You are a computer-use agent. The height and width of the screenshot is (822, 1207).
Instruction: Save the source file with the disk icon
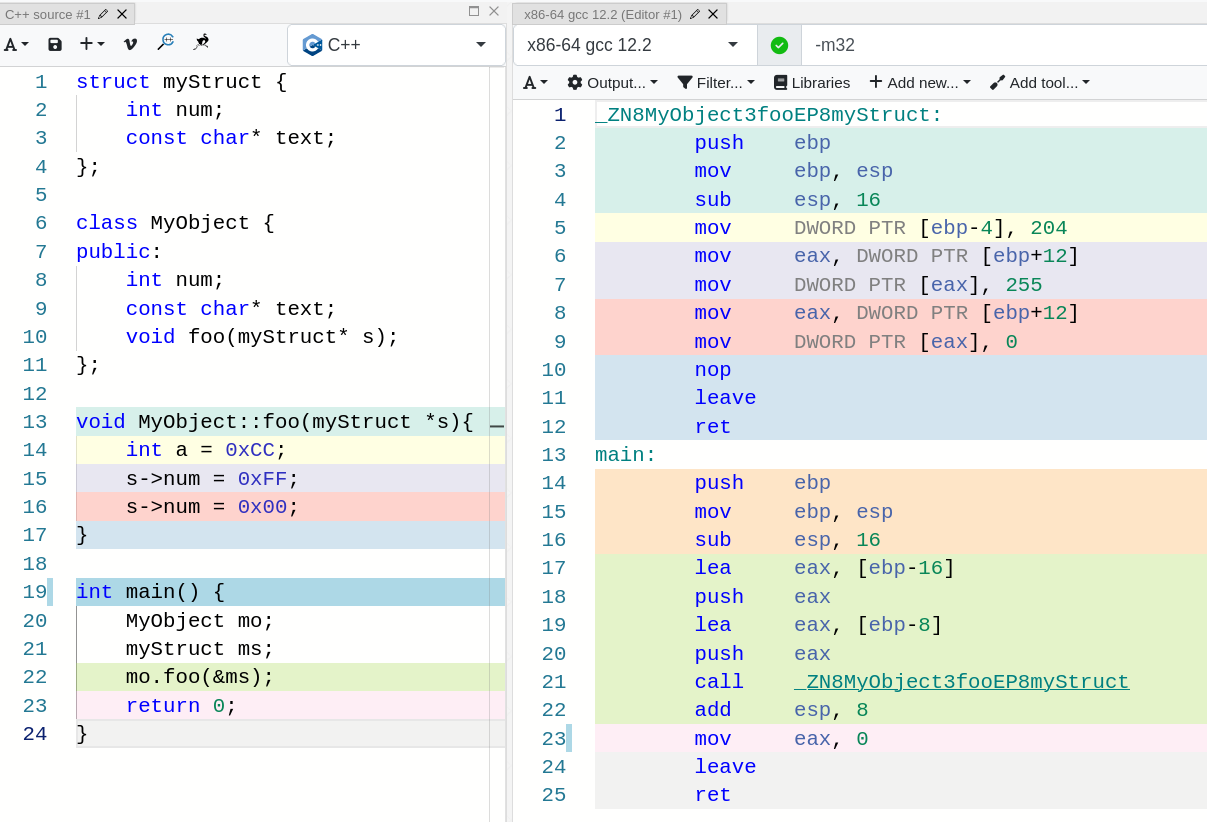[x=55, y=44]
